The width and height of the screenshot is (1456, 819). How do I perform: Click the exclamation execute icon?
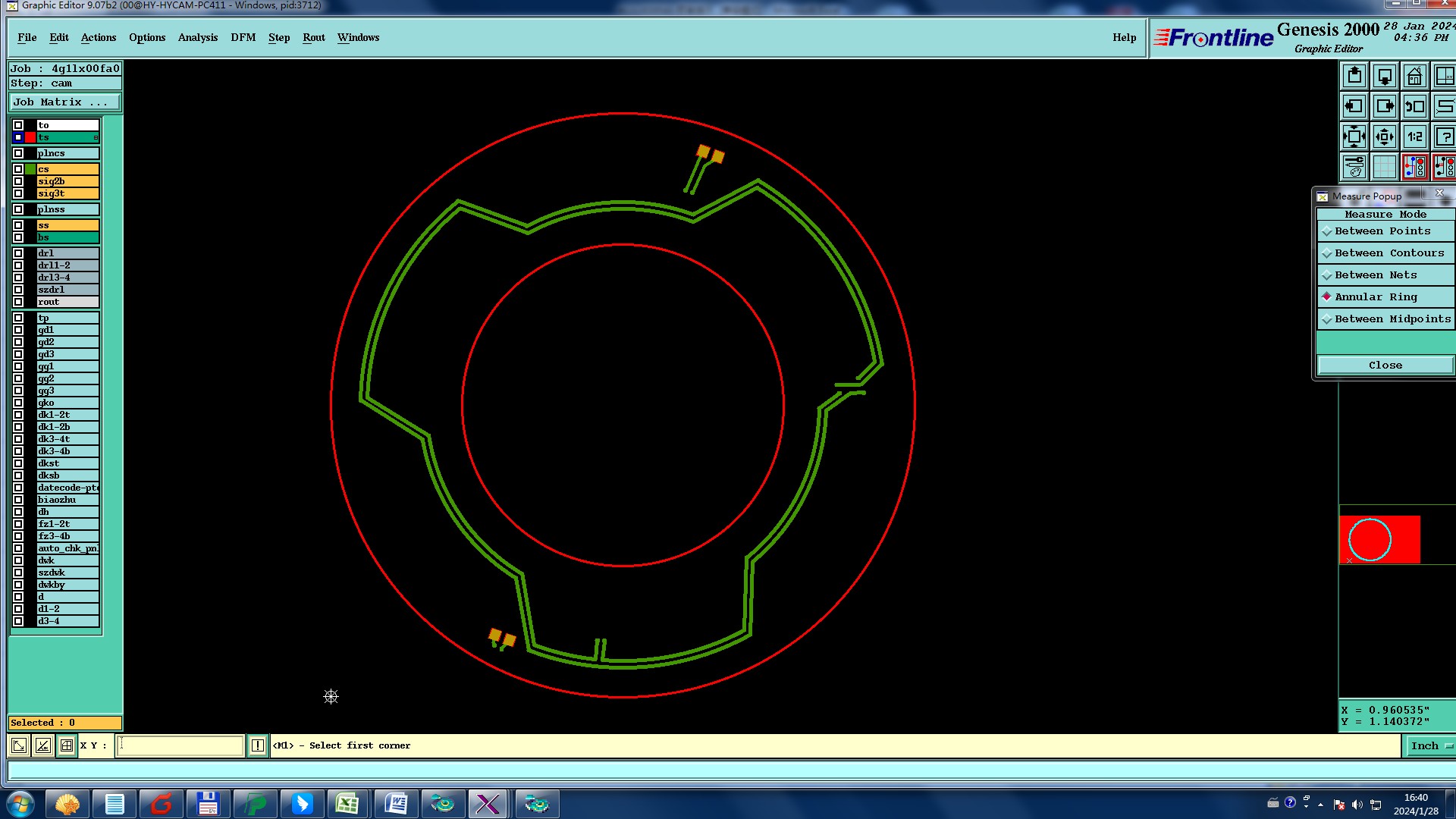point(258,746)
